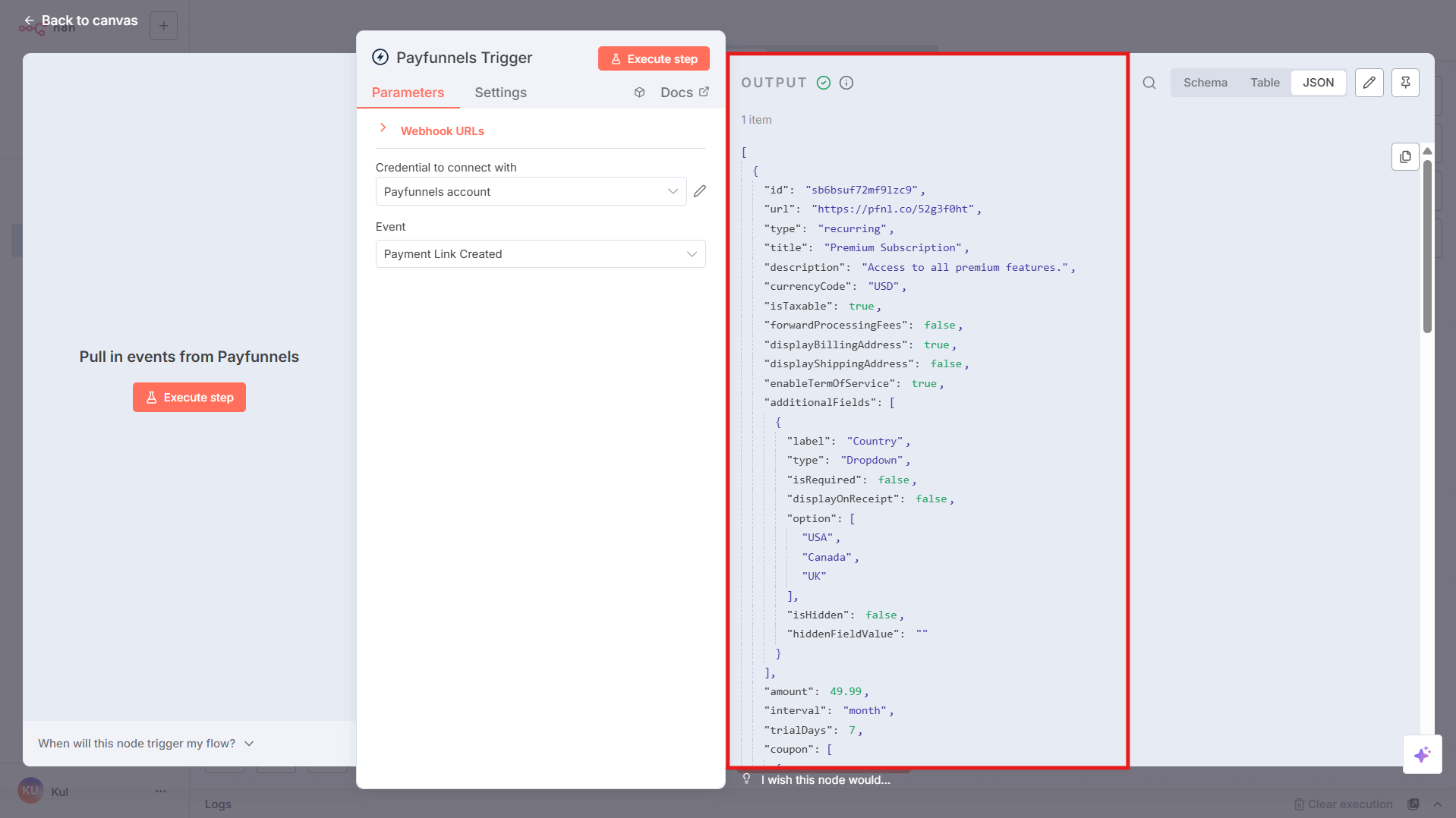This screenshot has height=818, width=1456.
Task: Select the "month" interval value
Action: pos(865,710)
